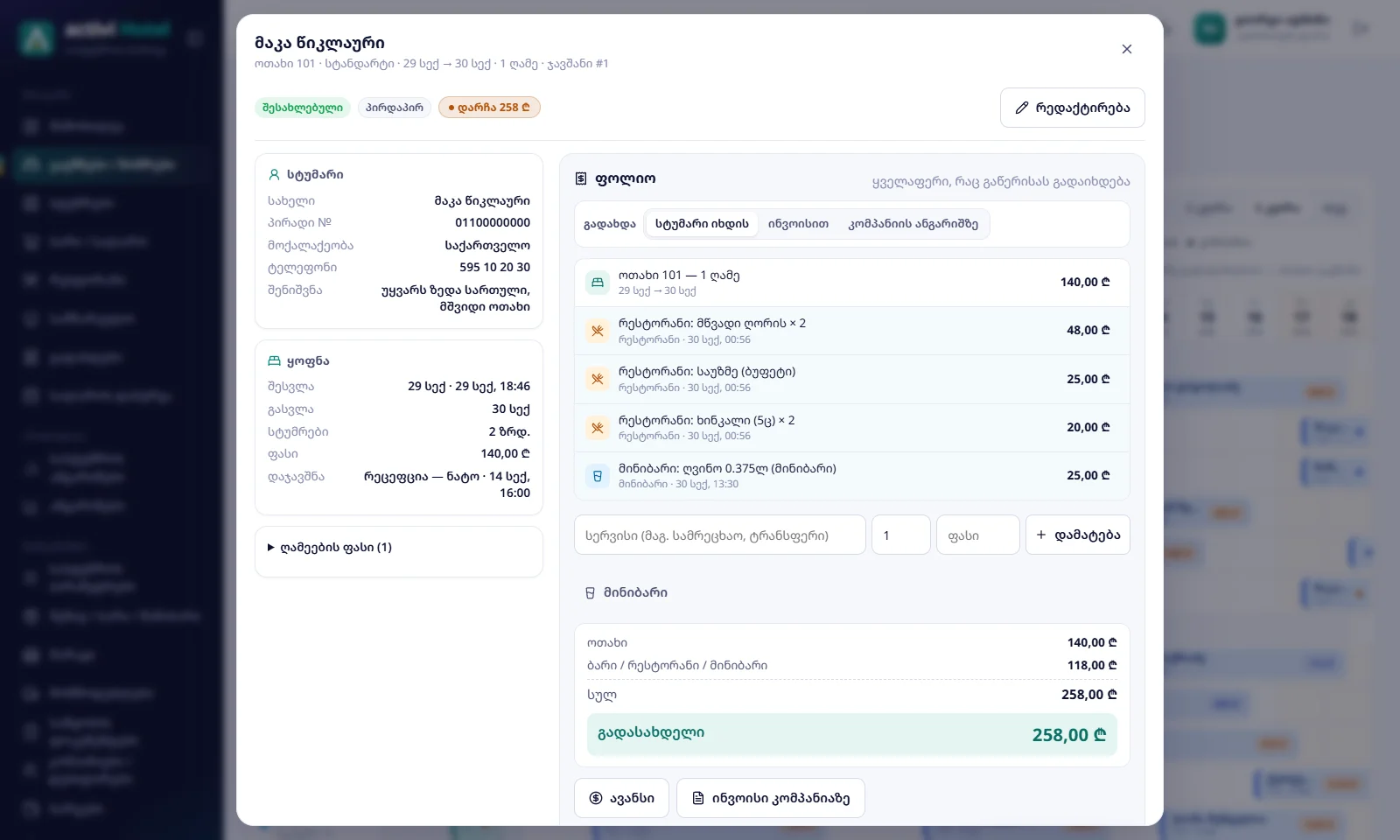The width and height of the screenshot is (1400, 840).
Task: Click the restaurant icon for მწვადი ღორის row
Action: [x=598, y=331]
